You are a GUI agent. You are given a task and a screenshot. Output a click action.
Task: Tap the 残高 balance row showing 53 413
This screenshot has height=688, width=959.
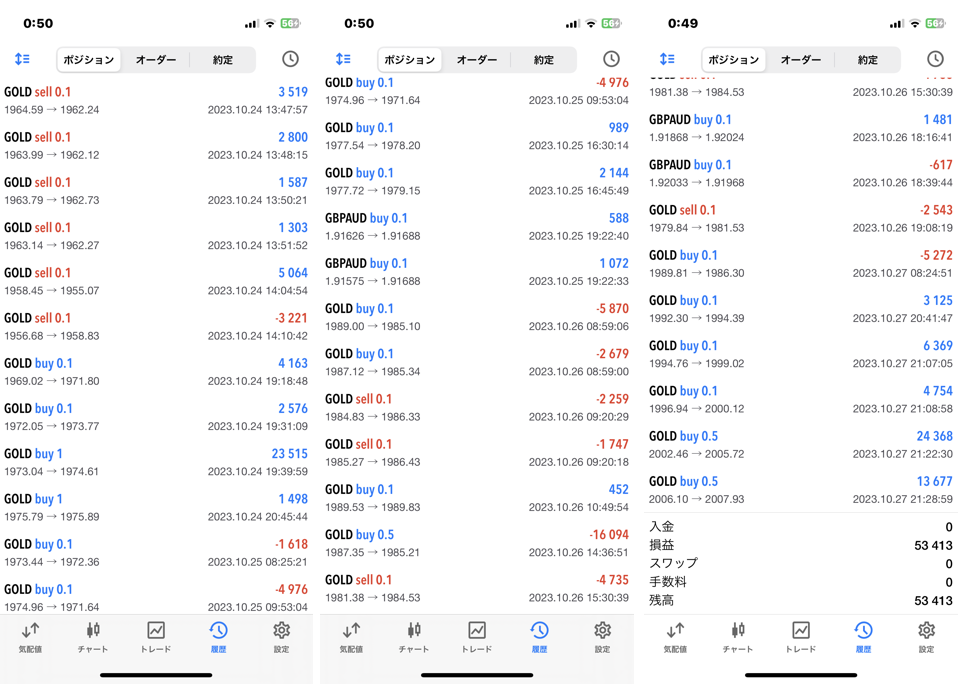point(800,600)
